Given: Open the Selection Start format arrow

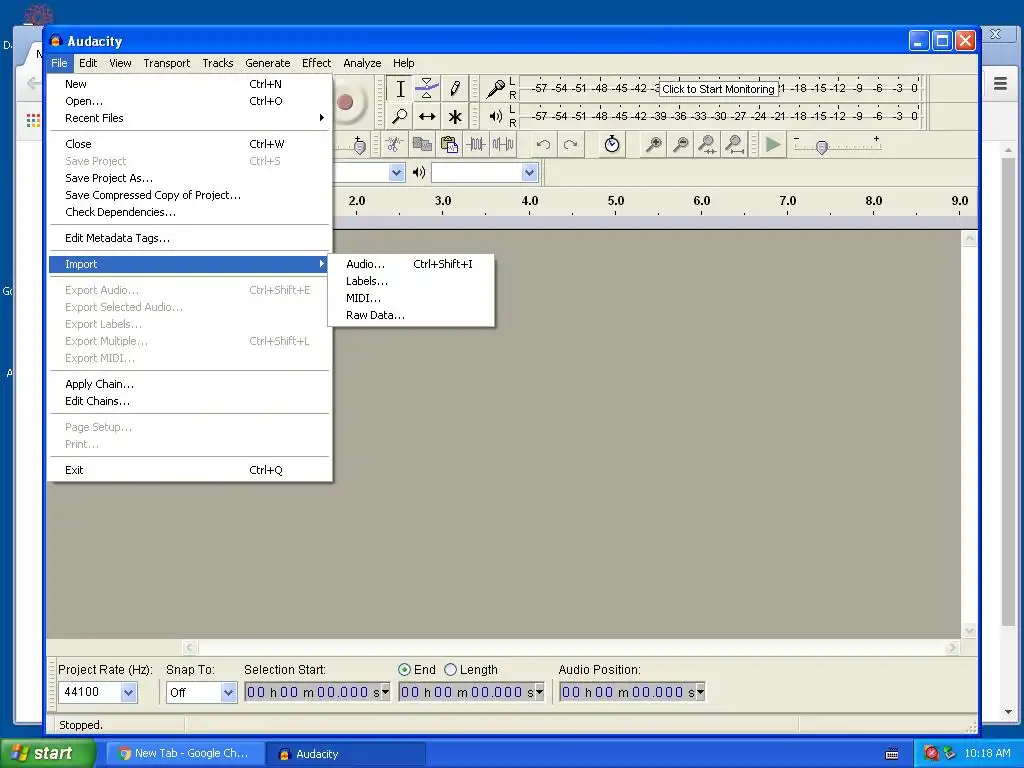Looking at the screenshot, I should click(x=385, y=692).
